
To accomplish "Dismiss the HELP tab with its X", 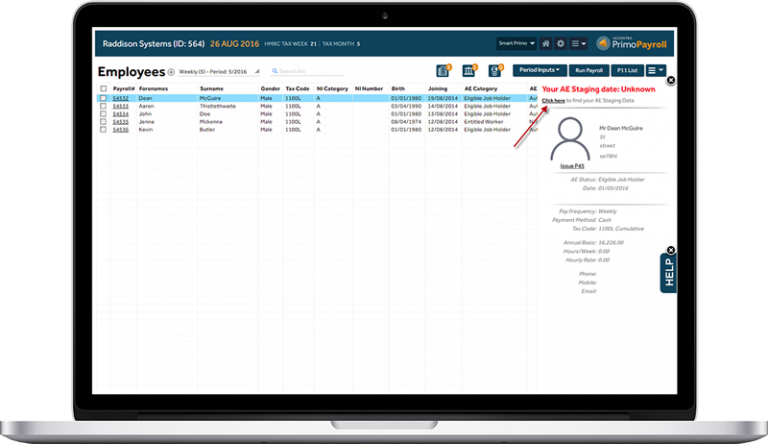I will tap(671, 250).
